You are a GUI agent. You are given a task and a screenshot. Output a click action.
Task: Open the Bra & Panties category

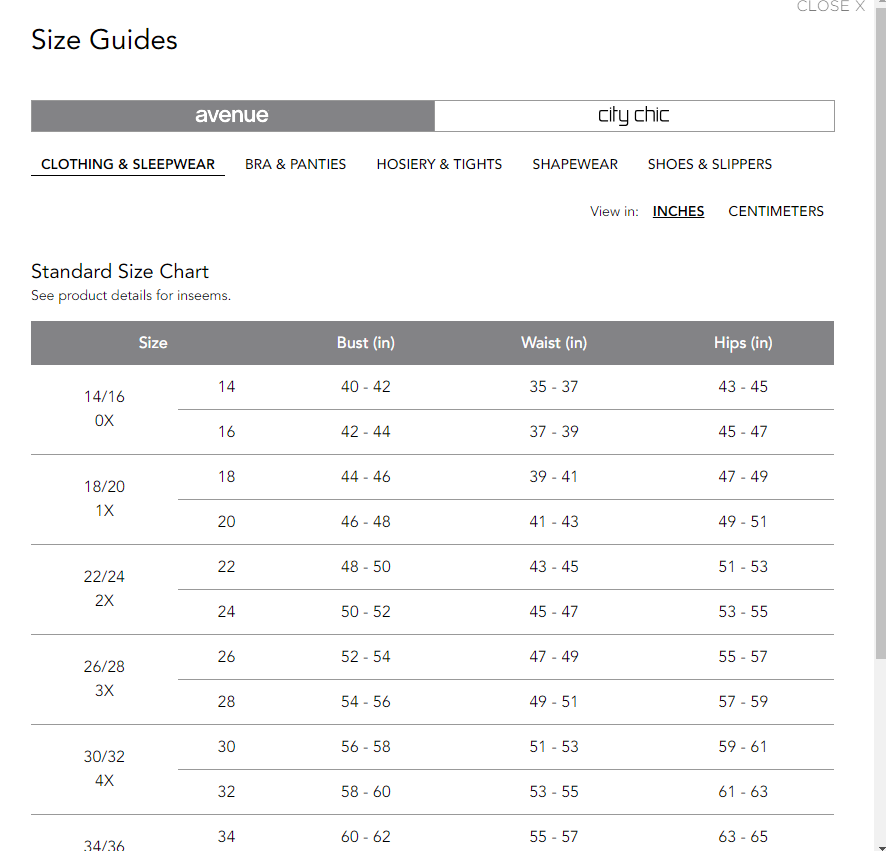pos(296,164)
